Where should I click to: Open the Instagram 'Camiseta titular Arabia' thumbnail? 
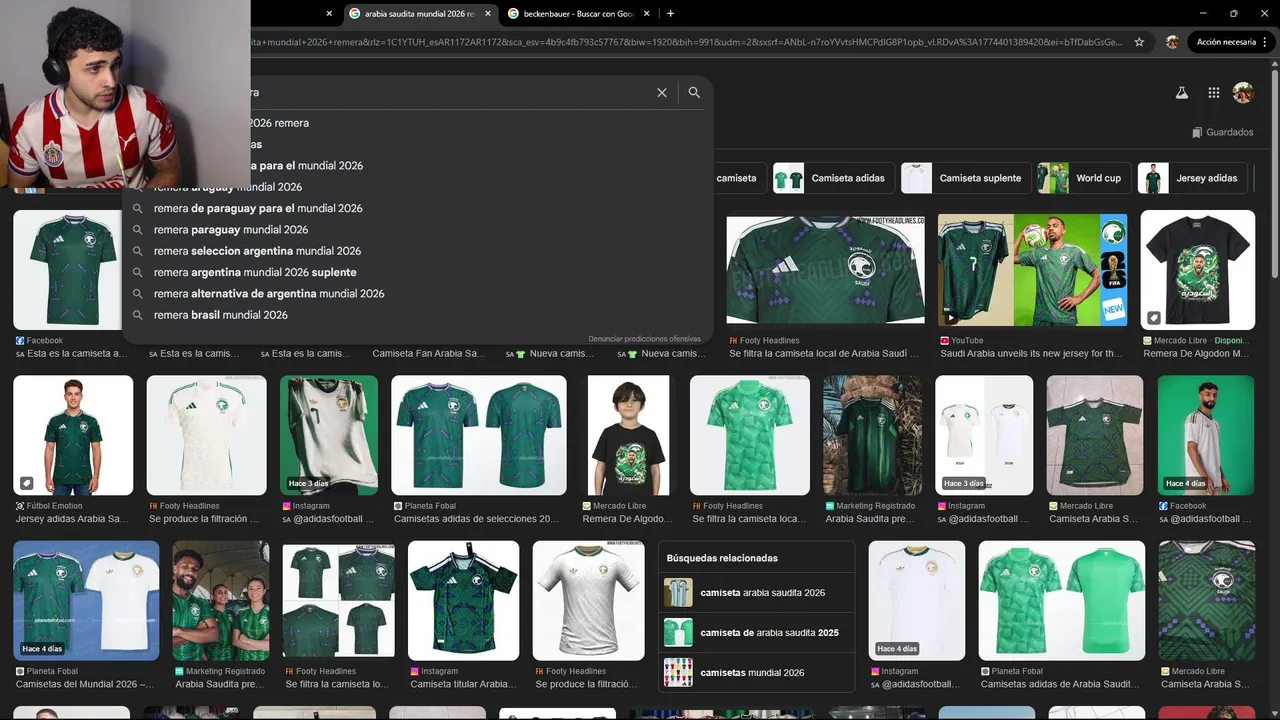[x=463, y=600]
